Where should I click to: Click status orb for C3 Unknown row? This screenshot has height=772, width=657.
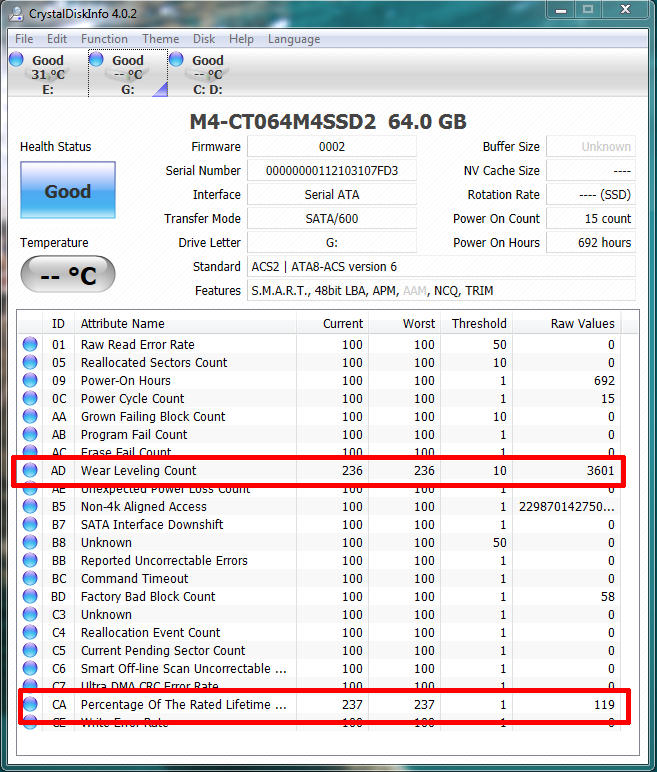point(30,614)
